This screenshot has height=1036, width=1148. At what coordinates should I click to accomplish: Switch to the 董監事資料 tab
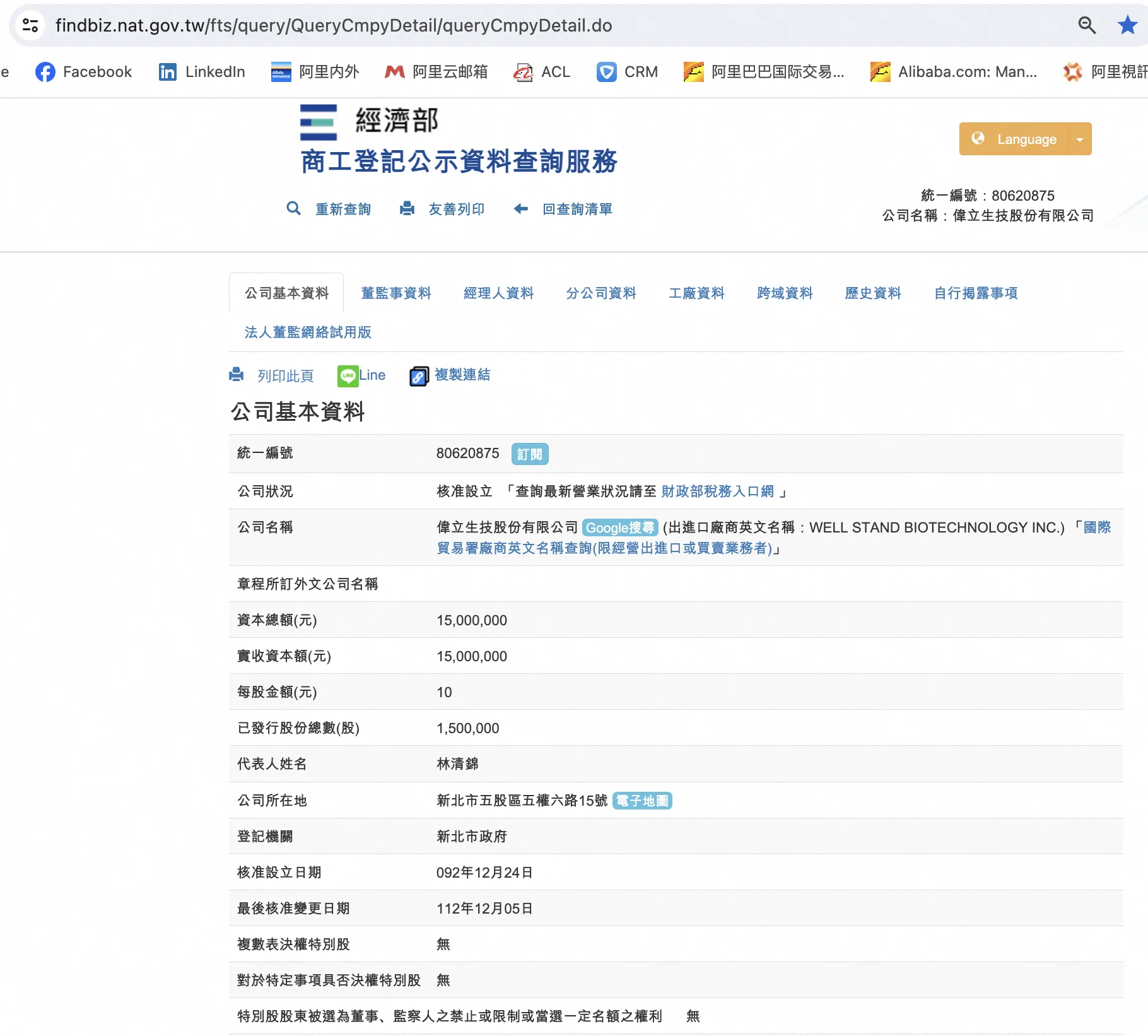(395, 293)
